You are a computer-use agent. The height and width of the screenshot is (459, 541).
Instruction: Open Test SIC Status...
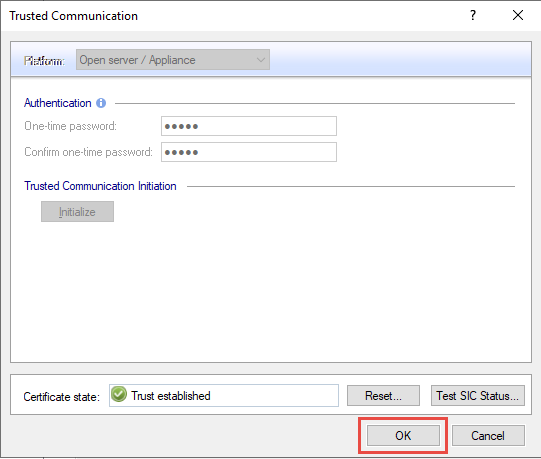coord(478,395)
